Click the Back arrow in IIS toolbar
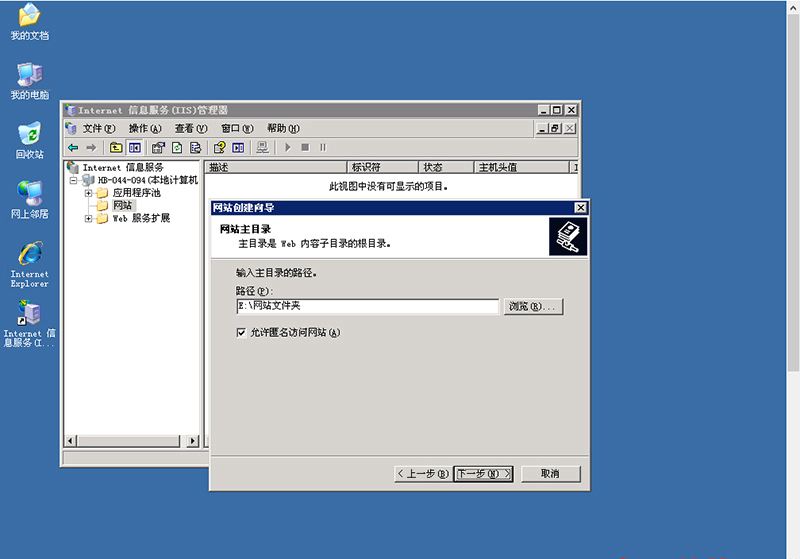 point(73,148)
